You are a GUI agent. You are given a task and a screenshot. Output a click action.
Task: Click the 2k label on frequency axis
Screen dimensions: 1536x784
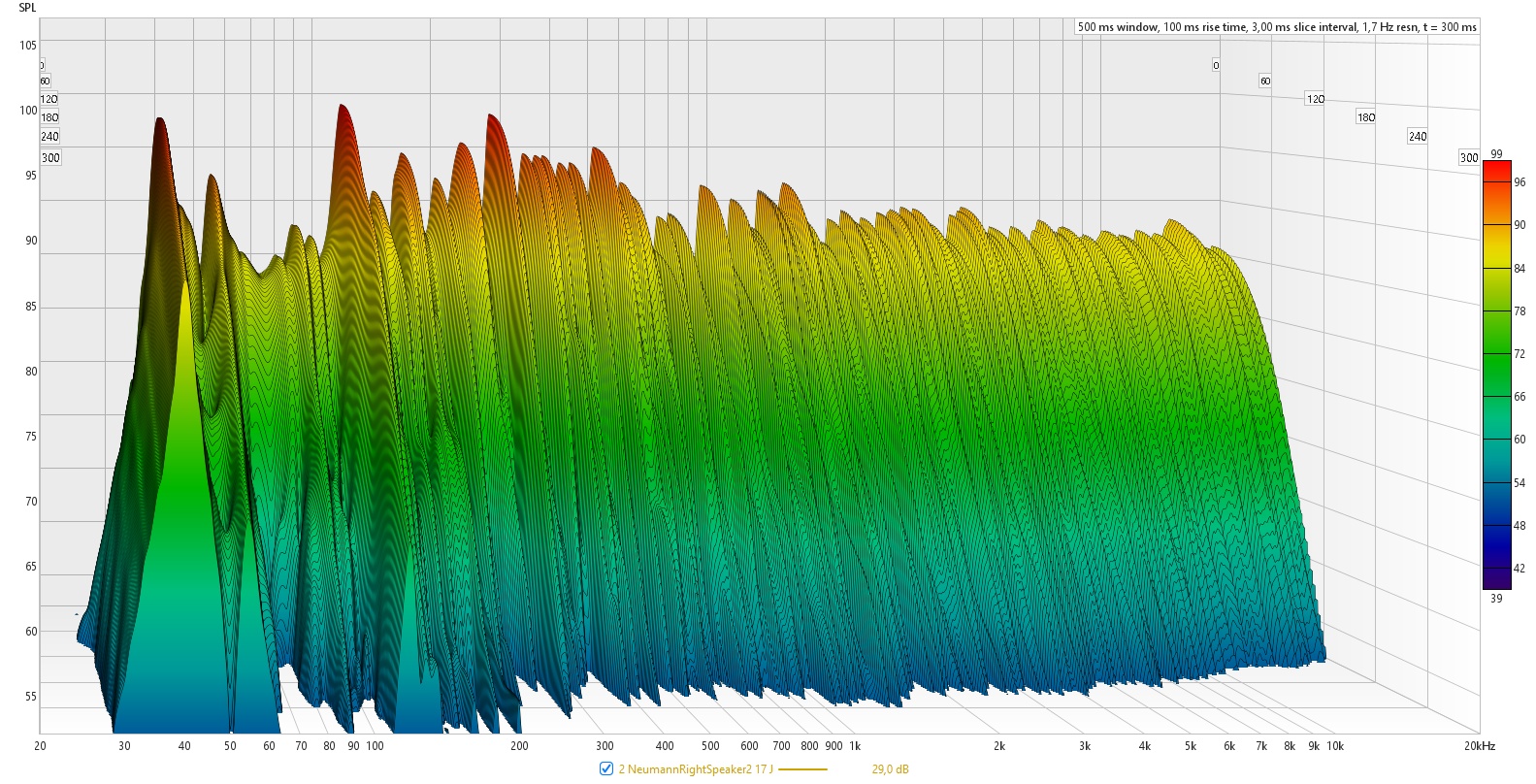click(999, 746)
